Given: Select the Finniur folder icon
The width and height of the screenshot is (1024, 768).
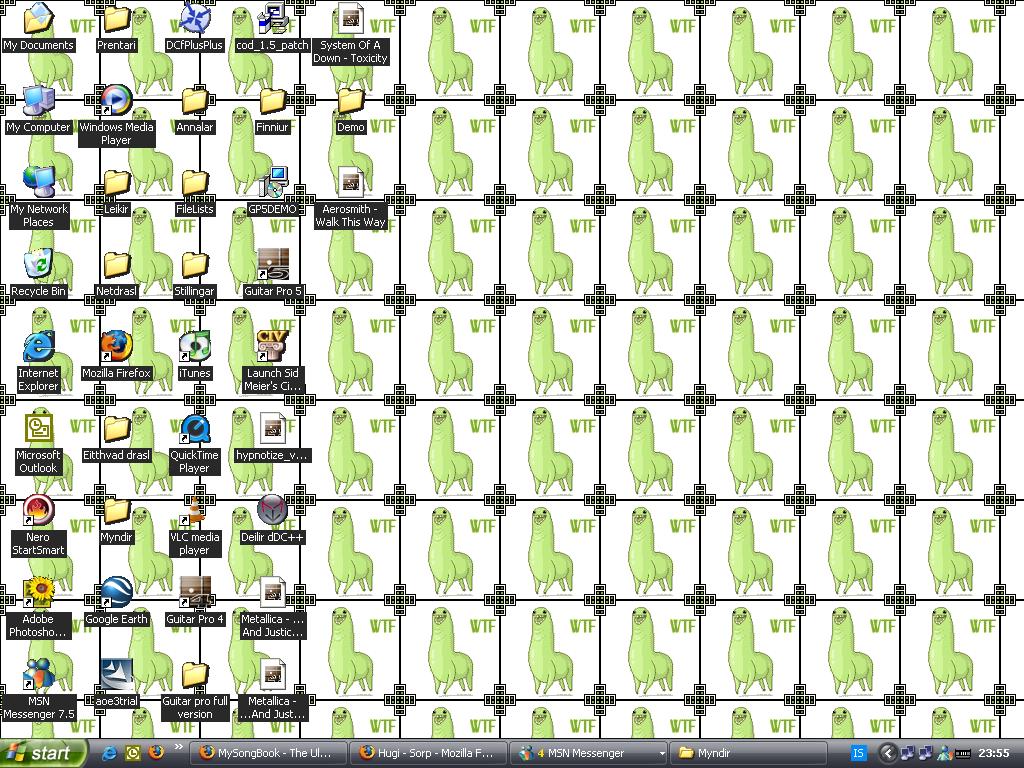Looking at the screenshot, I should (x=272, y=108).
